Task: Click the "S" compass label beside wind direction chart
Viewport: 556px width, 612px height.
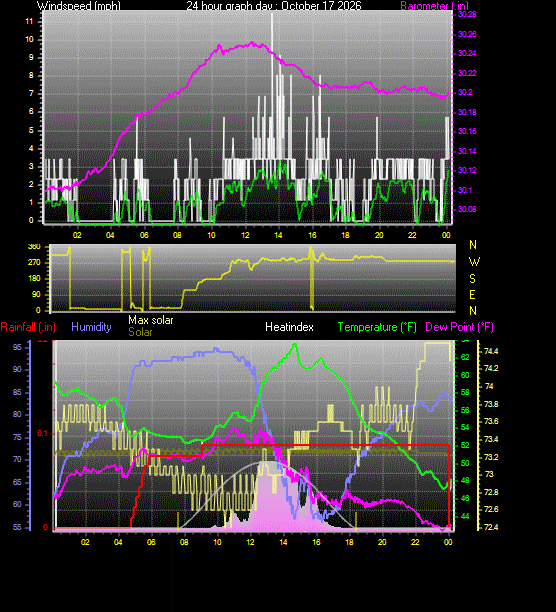Action: click(473, 279)
